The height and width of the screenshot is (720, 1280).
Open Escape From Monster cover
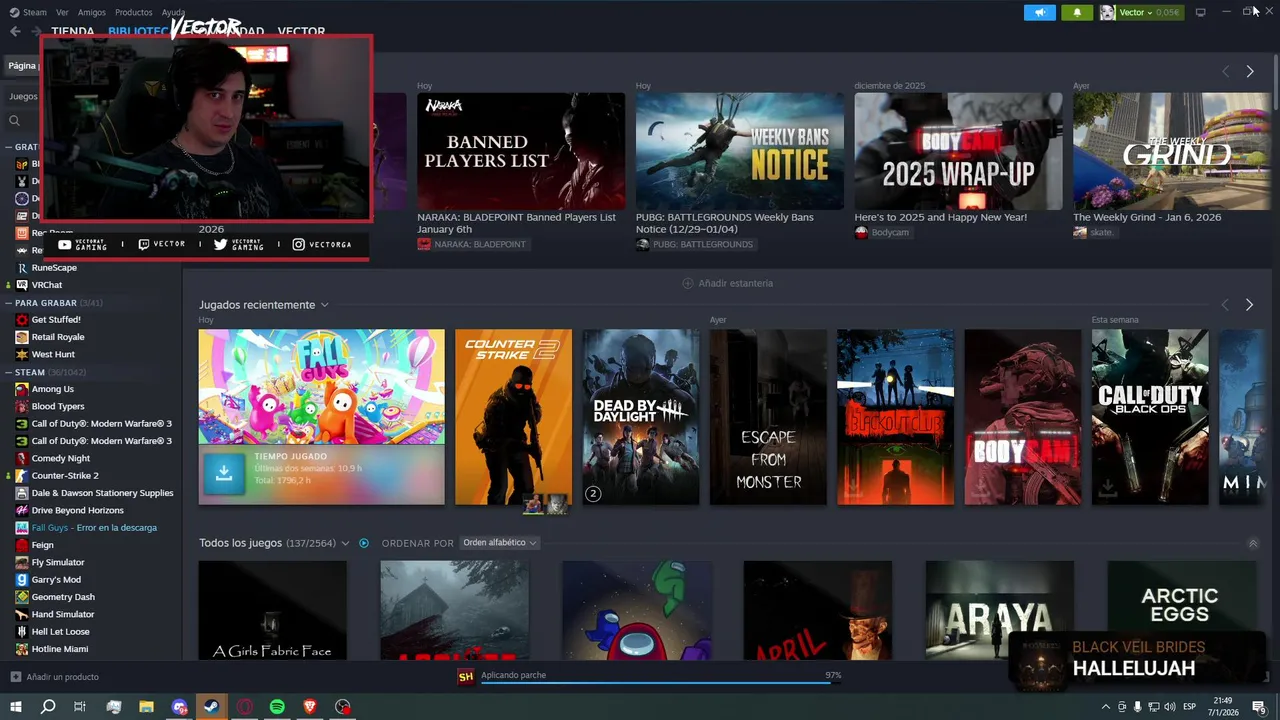pos(768,417)
